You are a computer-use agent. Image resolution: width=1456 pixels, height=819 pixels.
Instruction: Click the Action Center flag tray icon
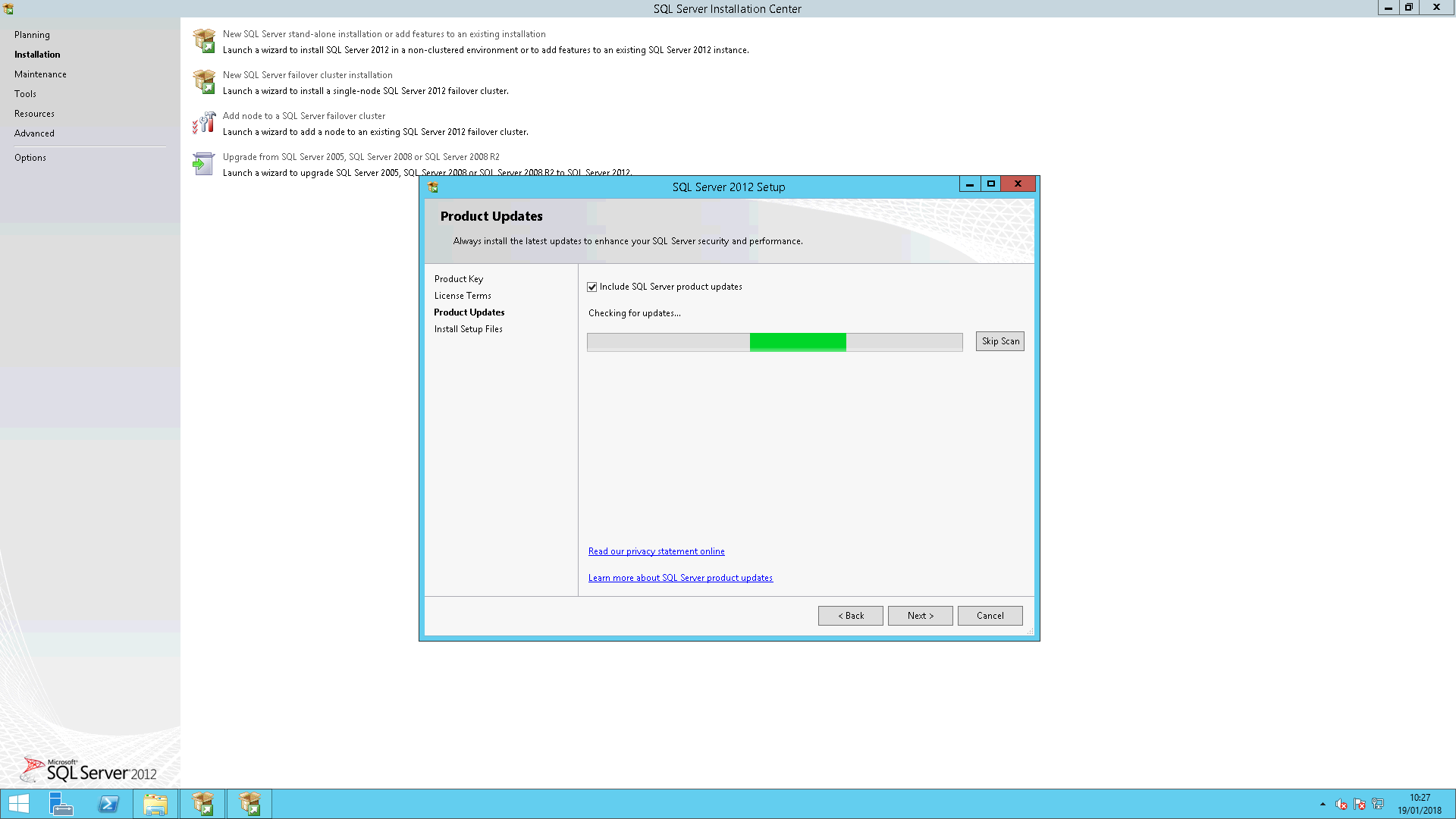point(1360,804)
